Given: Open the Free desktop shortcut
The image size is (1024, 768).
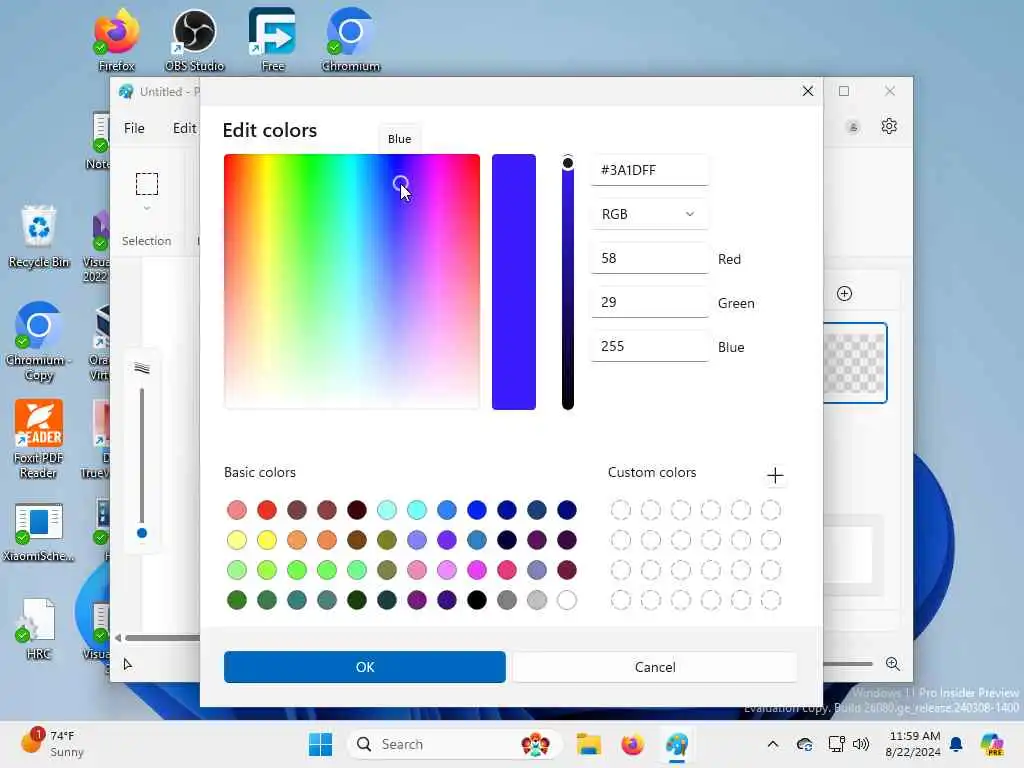Looking at the screenshot, I should [272, 40].
